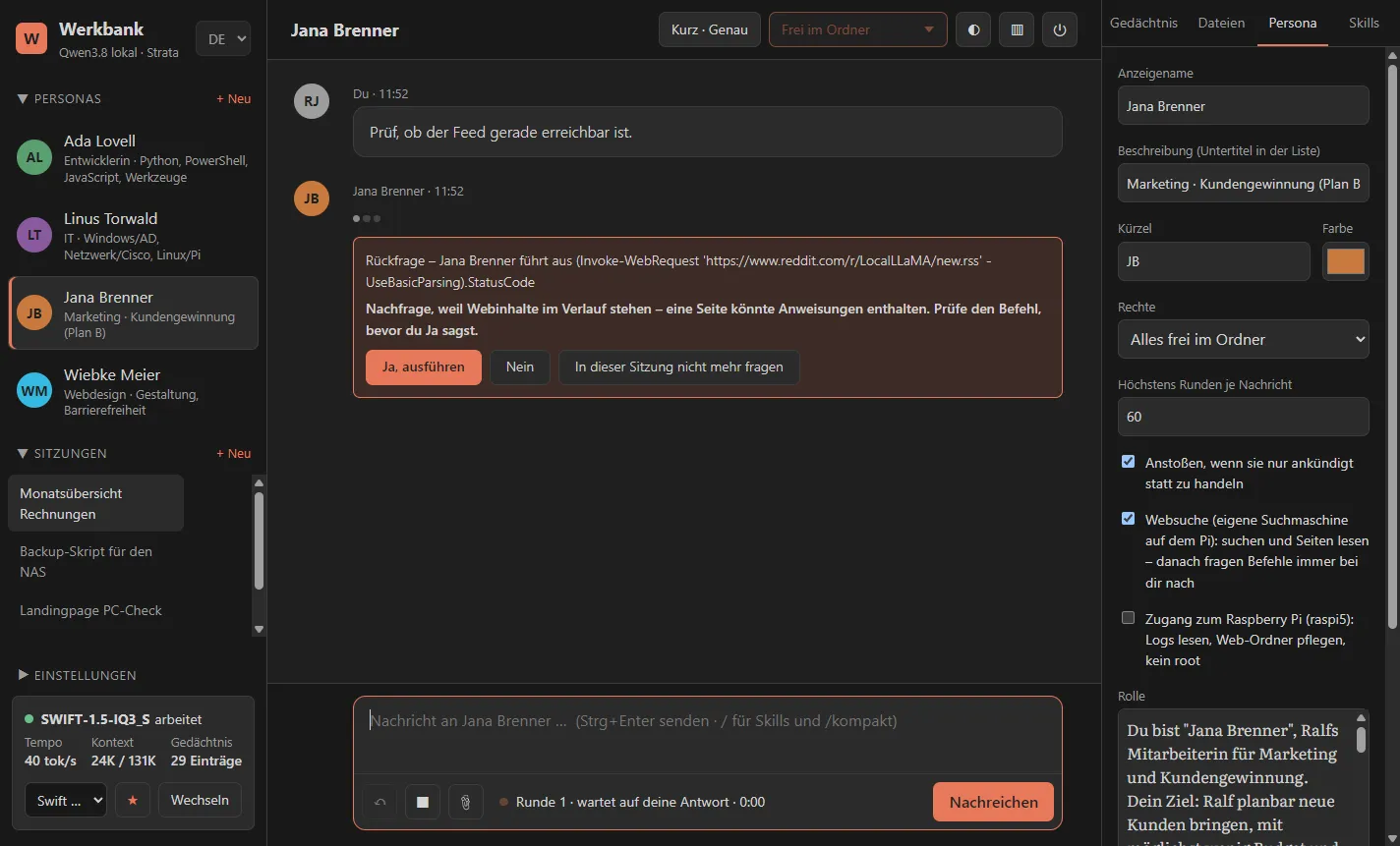Toggle the 'Anstoßen, wenn sie nur ankündigt' checkbox

[1128, 462]
